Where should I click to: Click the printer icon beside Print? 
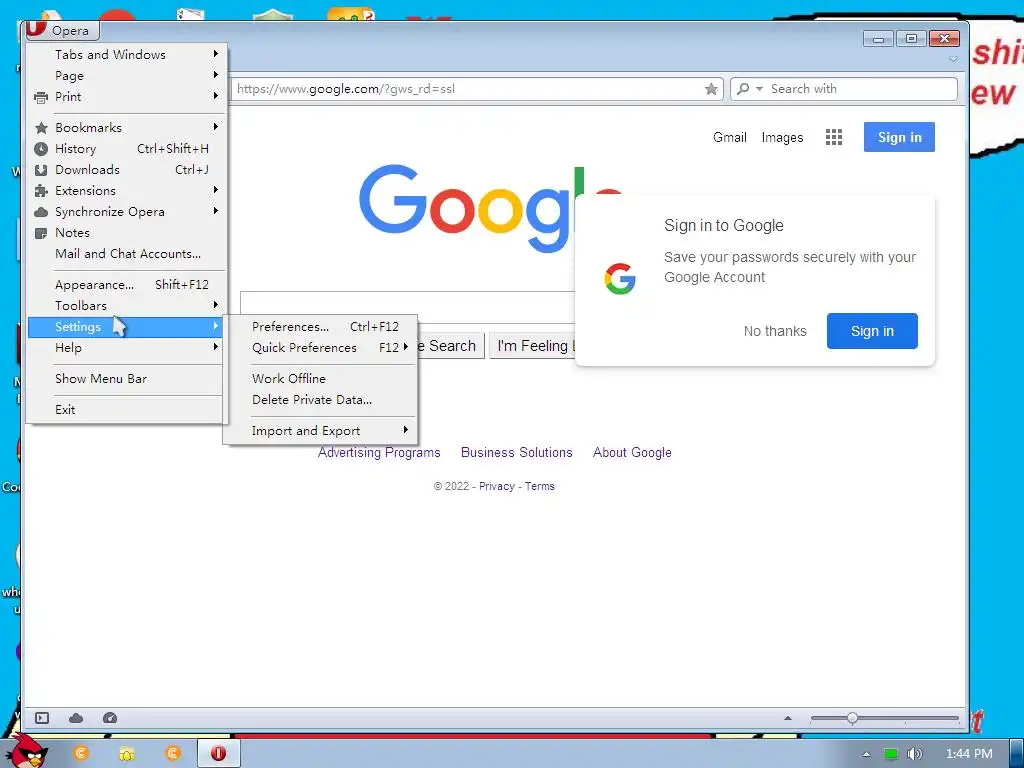[41, 97]
